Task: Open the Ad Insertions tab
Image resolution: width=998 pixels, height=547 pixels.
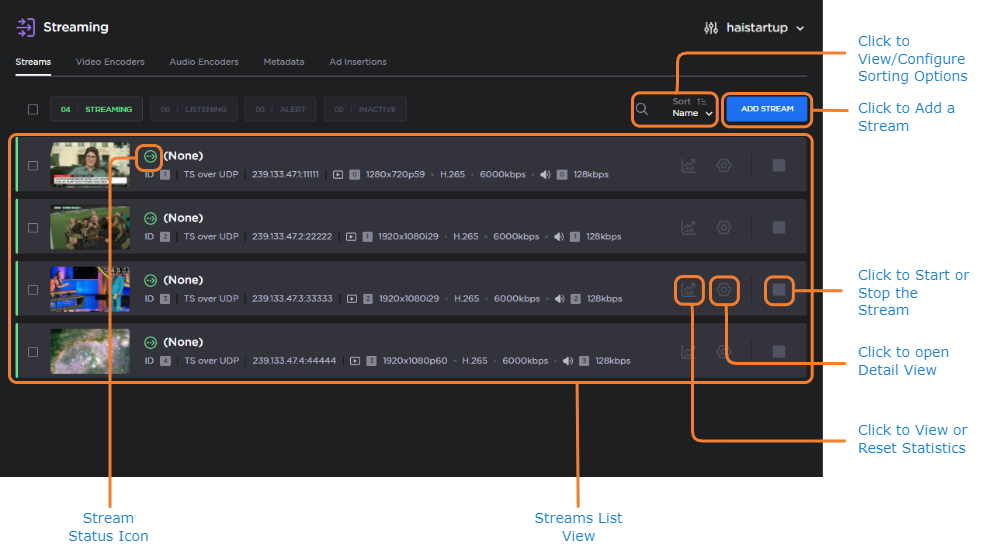Action: (358, 62)
